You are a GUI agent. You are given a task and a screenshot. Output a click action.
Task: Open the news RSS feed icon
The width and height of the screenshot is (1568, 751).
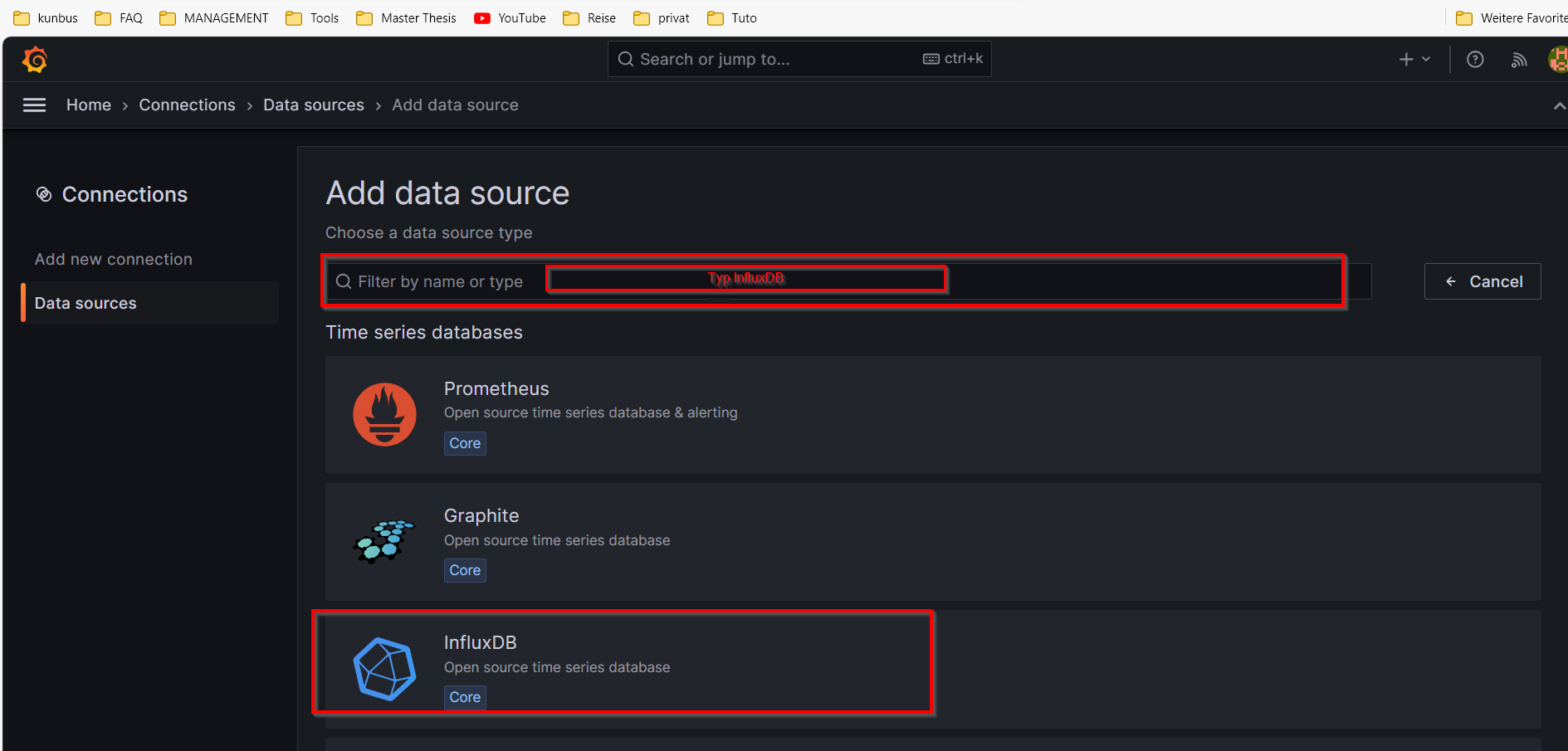1519,60
